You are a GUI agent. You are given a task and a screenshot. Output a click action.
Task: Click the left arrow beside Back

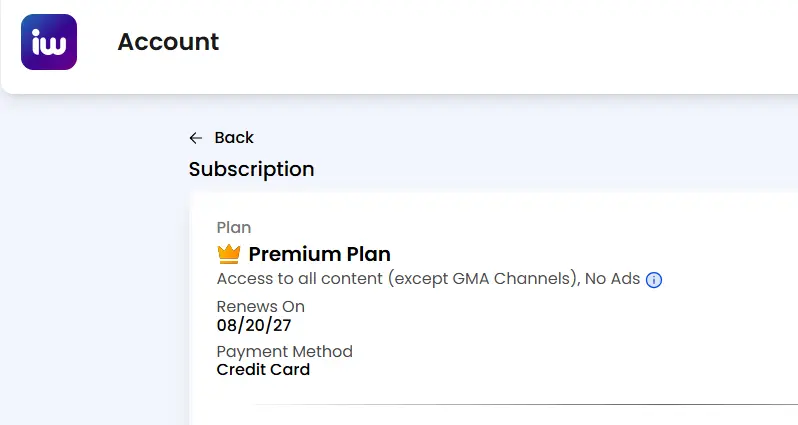195,138
